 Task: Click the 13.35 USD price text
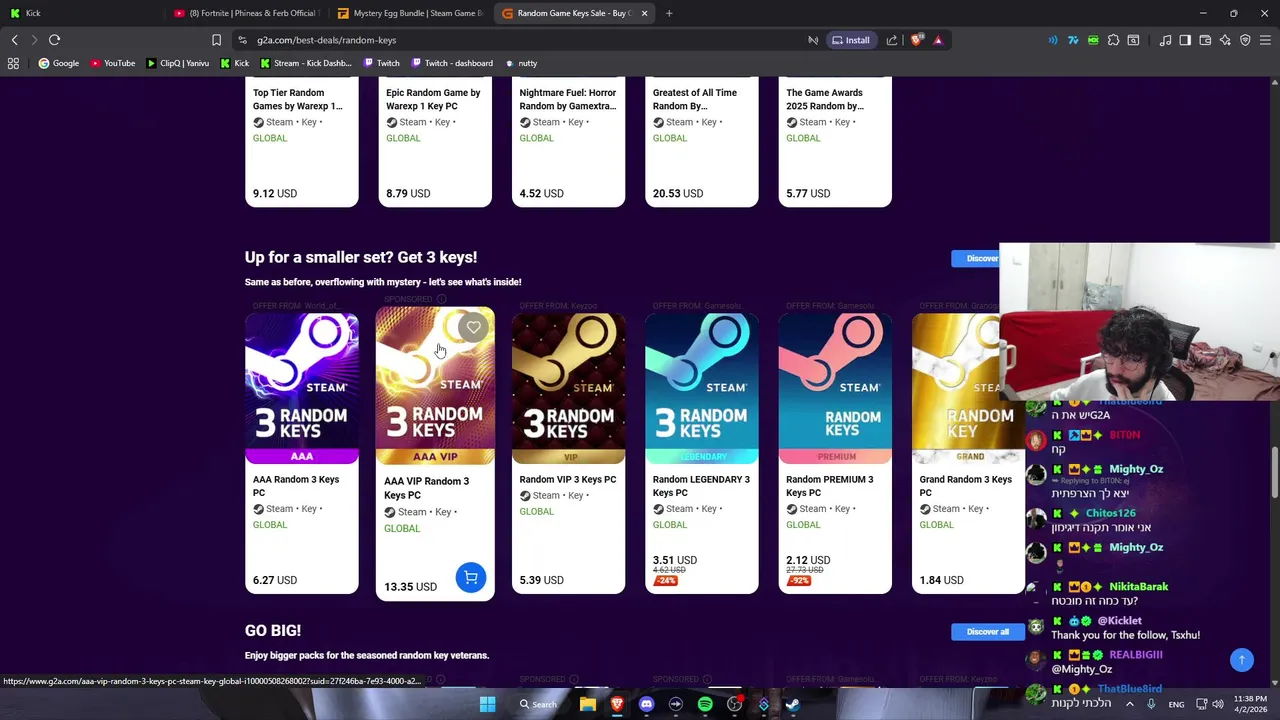[x=410, y=587]
